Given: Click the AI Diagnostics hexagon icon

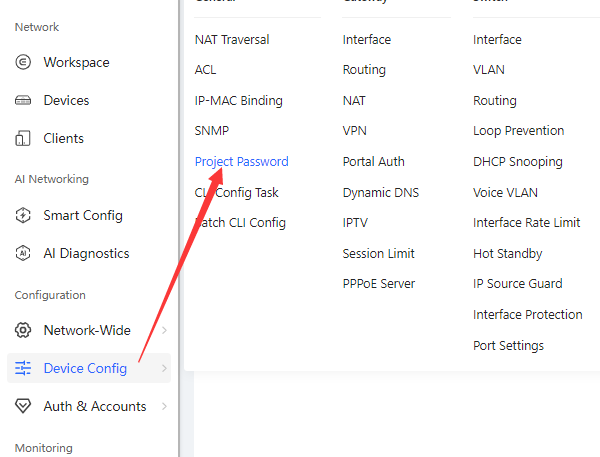Looking at the screenshot, I should (x=23, y=253).
